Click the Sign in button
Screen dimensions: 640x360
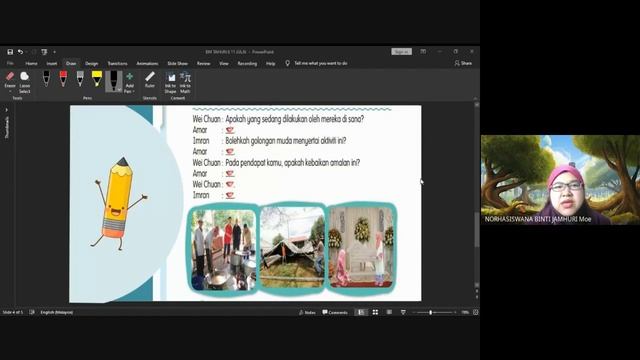coord(402,52)
